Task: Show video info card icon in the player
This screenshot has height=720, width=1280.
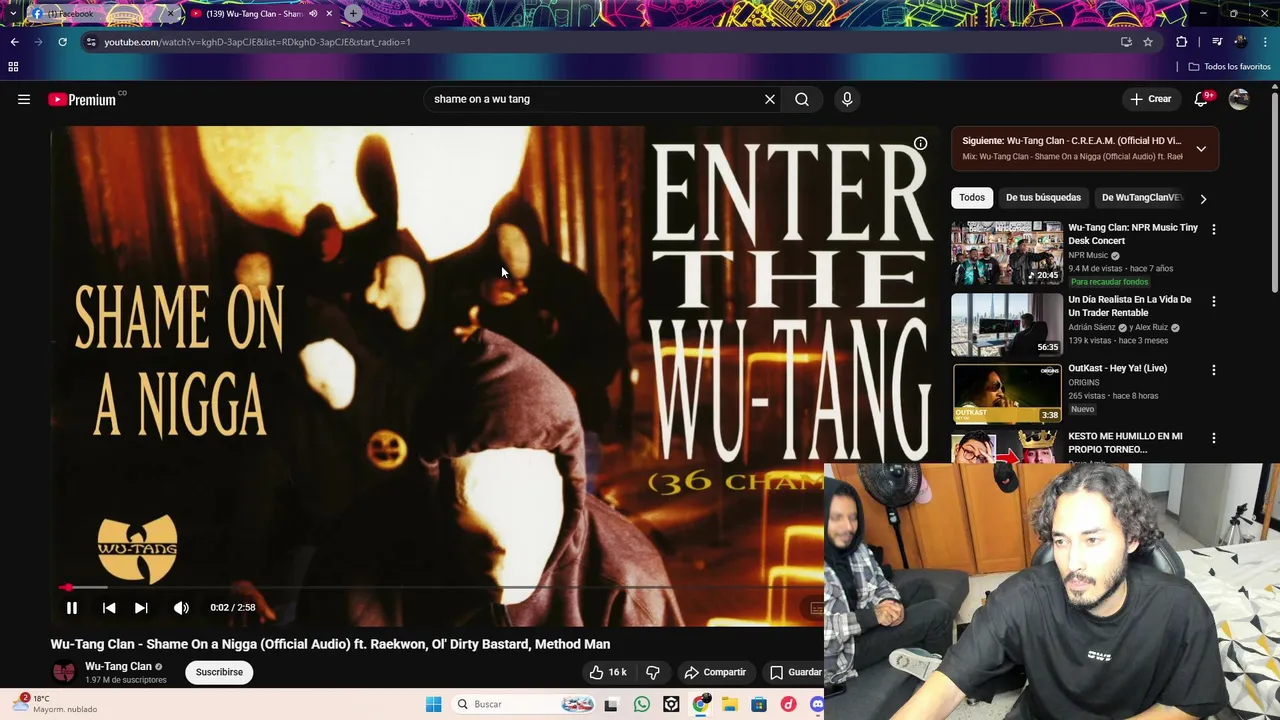Action: coord(920,143)
